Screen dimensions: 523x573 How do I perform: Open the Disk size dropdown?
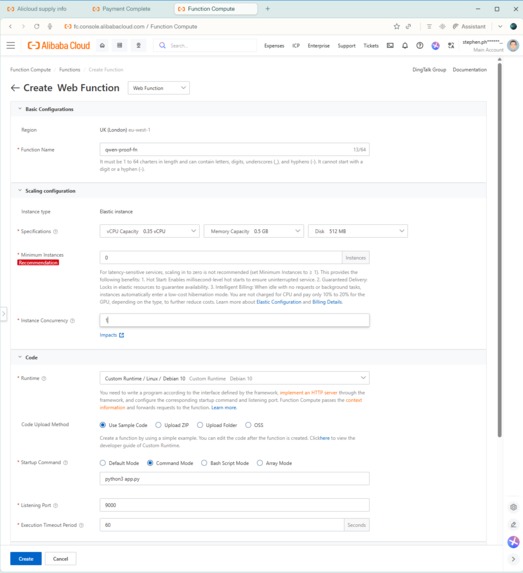[x=358, y=231]
